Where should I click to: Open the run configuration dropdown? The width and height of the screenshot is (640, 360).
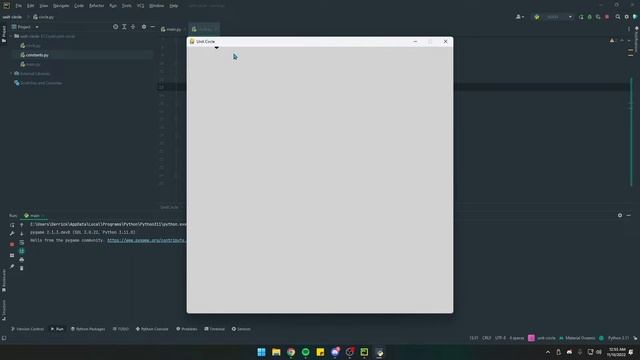(x=553, y=17)
